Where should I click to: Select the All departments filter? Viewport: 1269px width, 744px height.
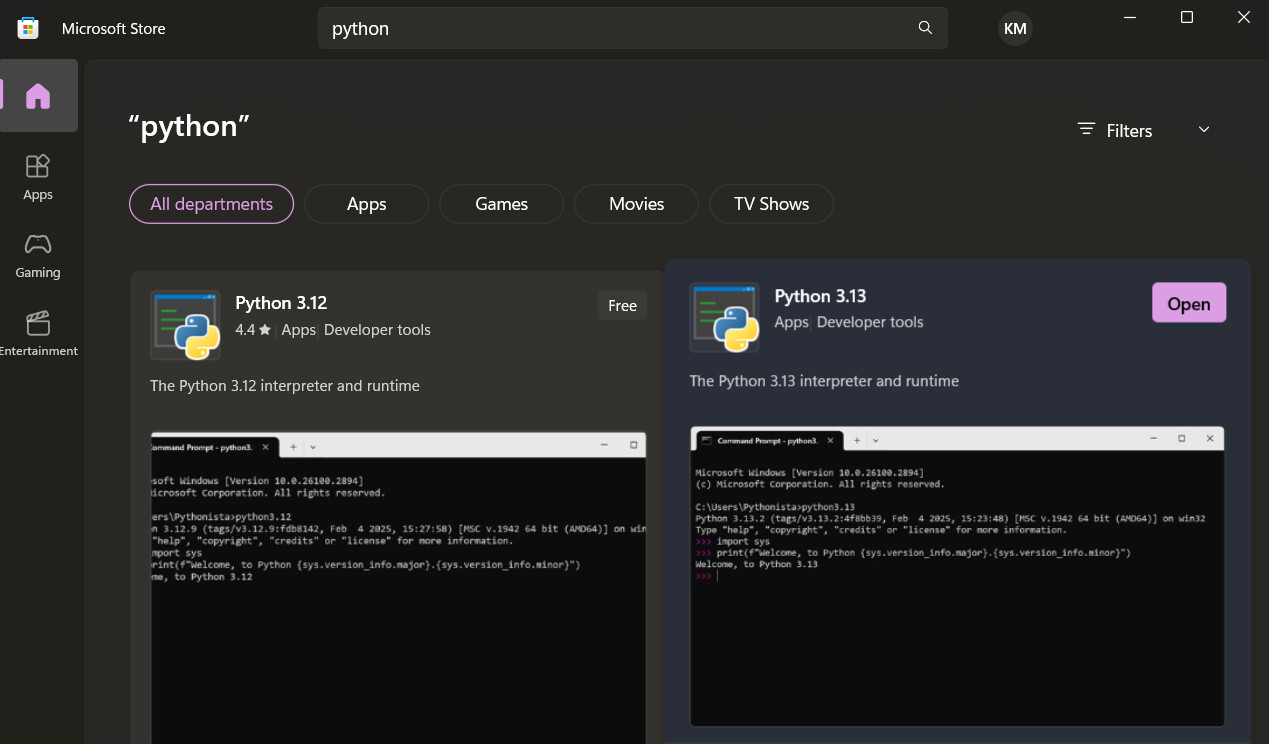(x=211, y=204)
